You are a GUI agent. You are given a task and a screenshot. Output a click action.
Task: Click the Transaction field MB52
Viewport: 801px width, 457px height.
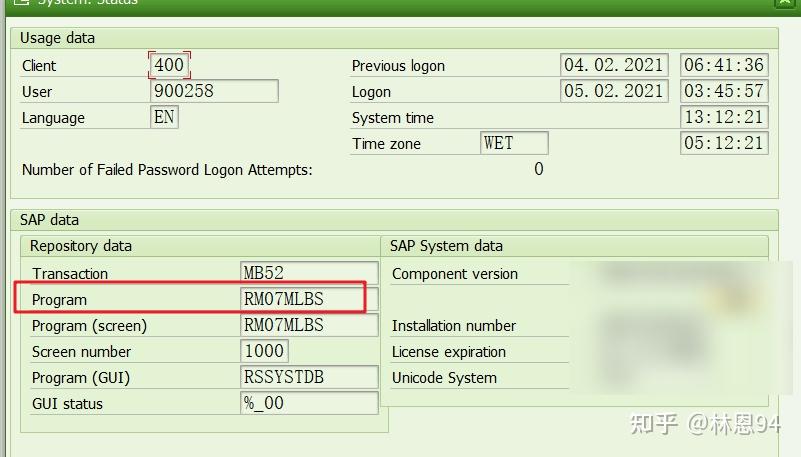pos(309,273)
